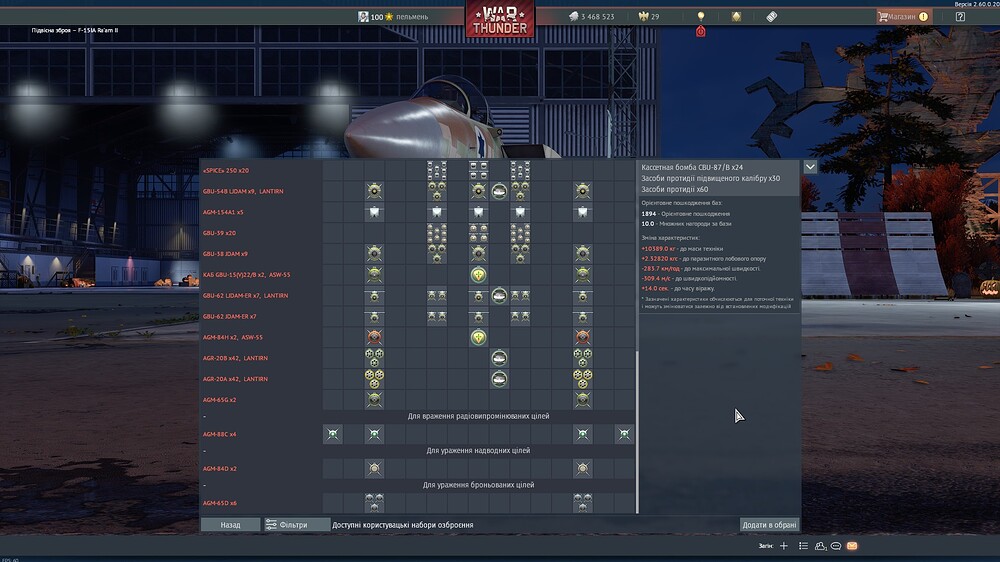
Task: Select the yellow ASW-55 pod in KAB GBU-15 row
Action: coord(478,274)
